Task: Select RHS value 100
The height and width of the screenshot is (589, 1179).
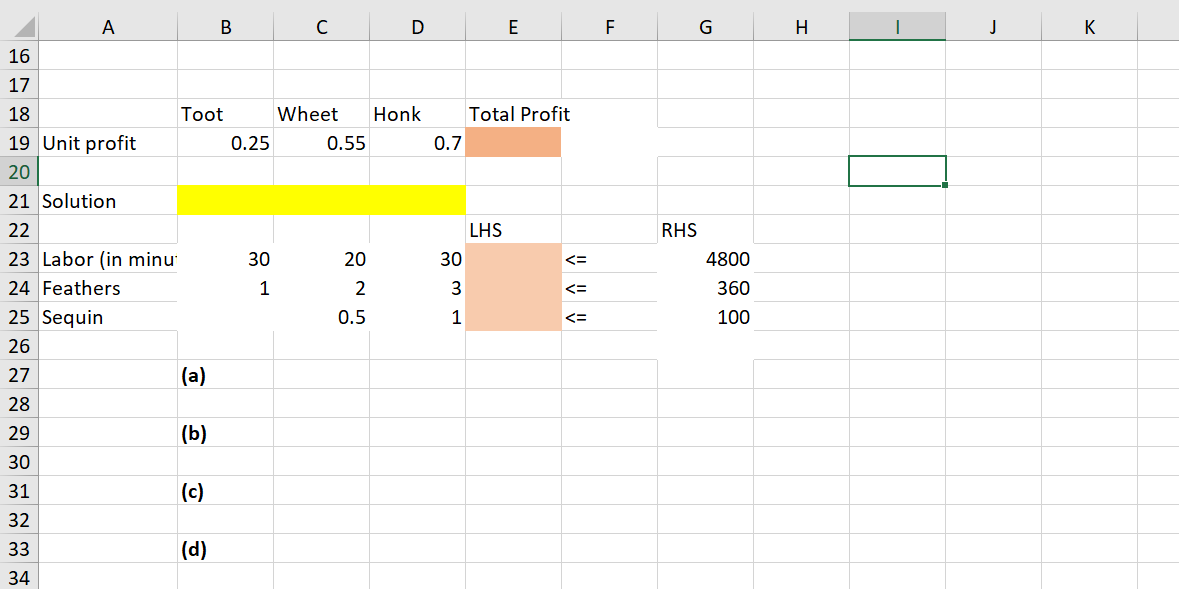Action: tap(705, 317)
